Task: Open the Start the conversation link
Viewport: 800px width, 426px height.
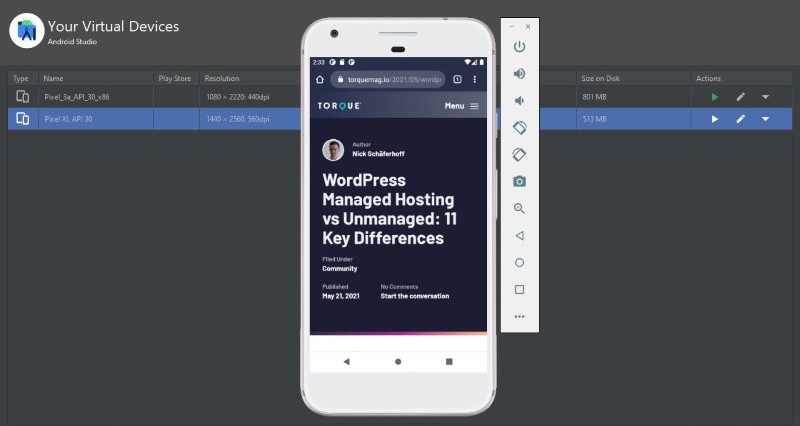Action: coord(414,296)
